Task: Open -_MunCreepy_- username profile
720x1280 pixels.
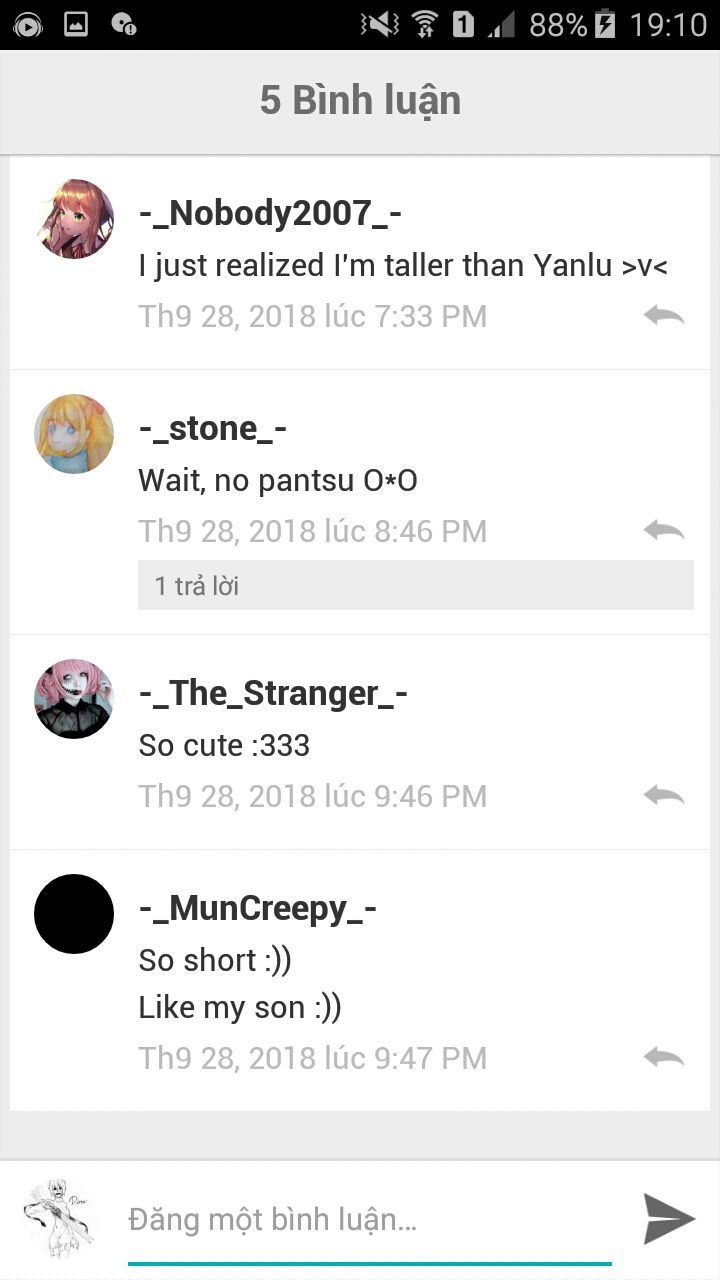Action: (258, 909)
